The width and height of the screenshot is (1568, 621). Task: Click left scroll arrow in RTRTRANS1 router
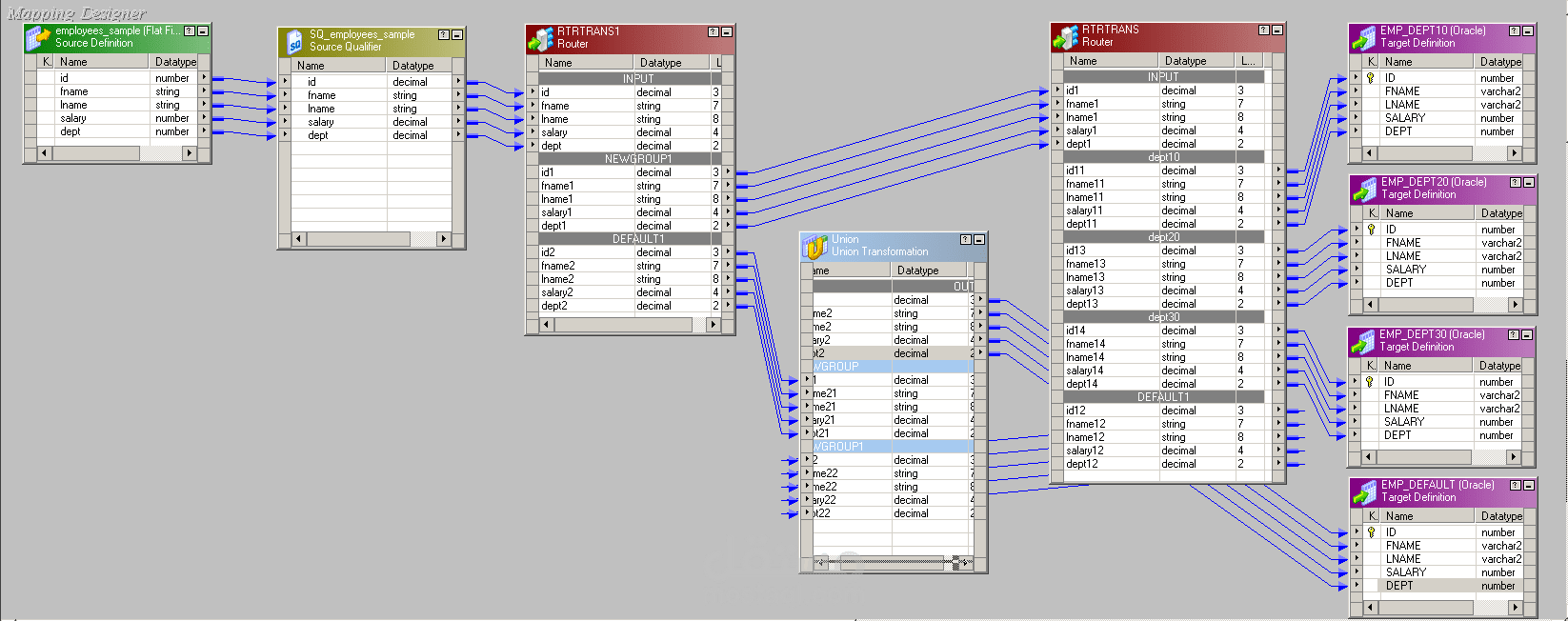(547, 325)
